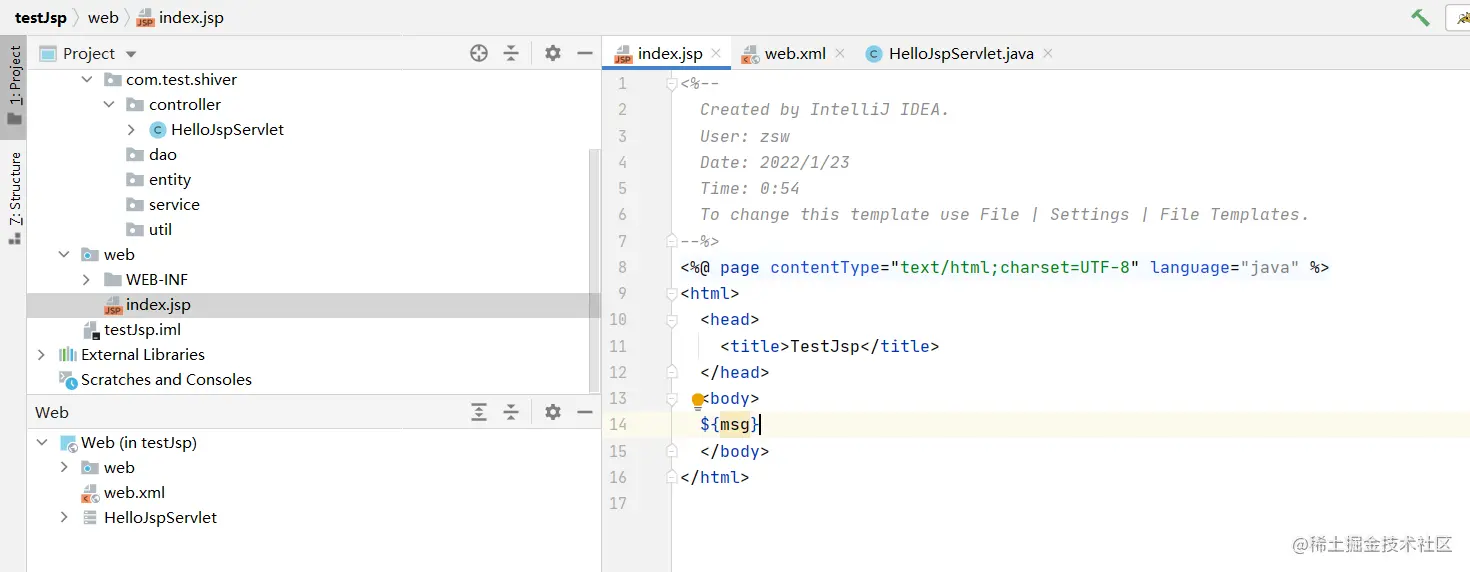Select the util package

160,229
